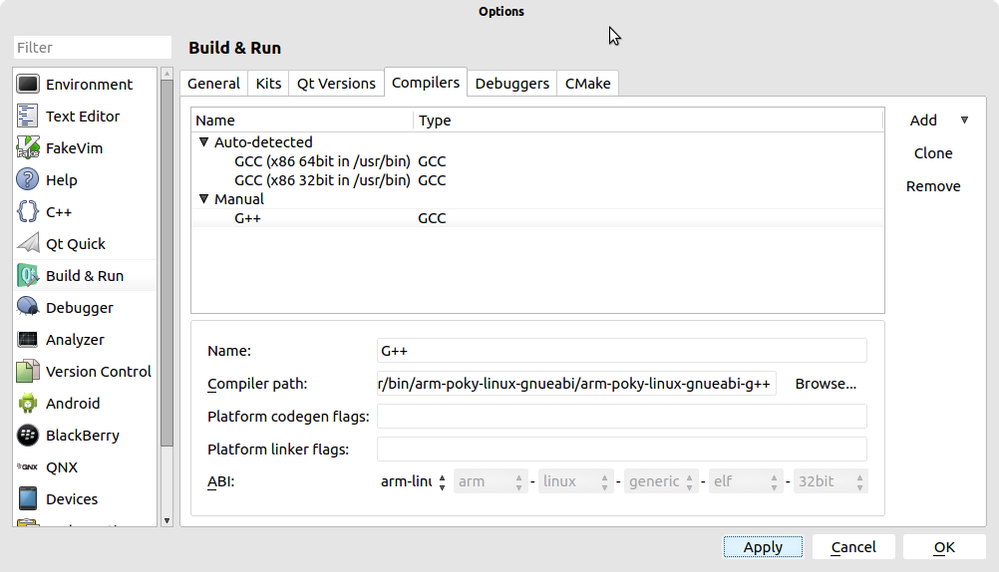Select the Qt Quick category icon
Image resolution: width=999 pixels, height=572 pixels.
pyautogui.click(x=28, y=244)
